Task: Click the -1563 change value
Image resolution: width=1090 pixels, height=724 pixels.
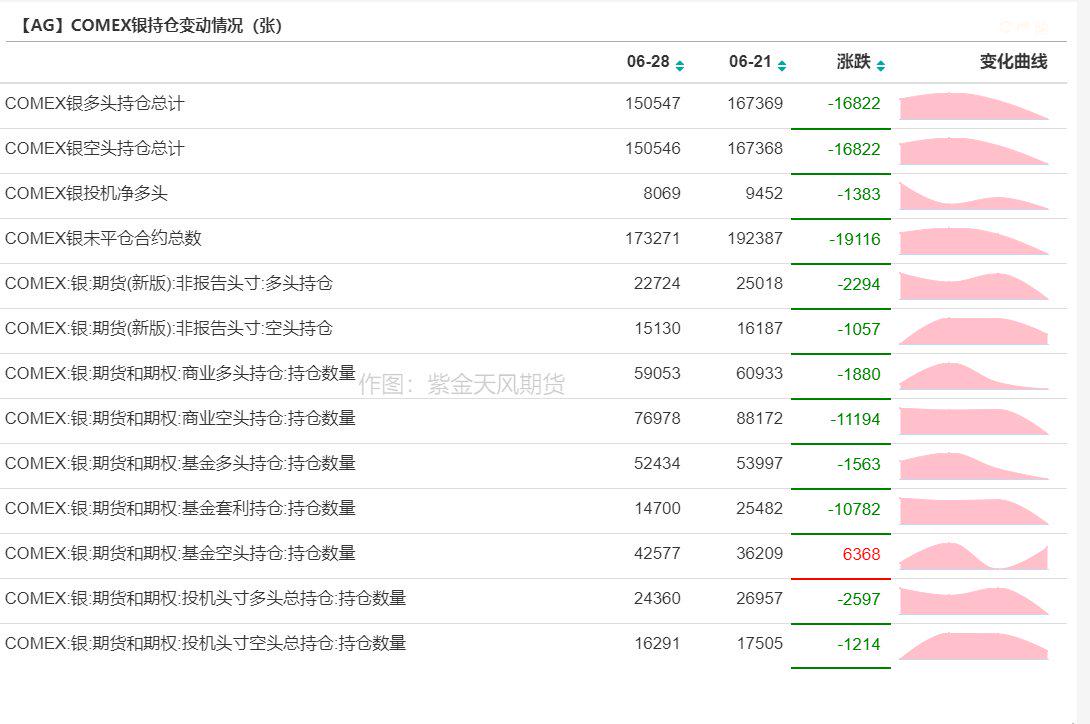Action: [x=859, y=464]
